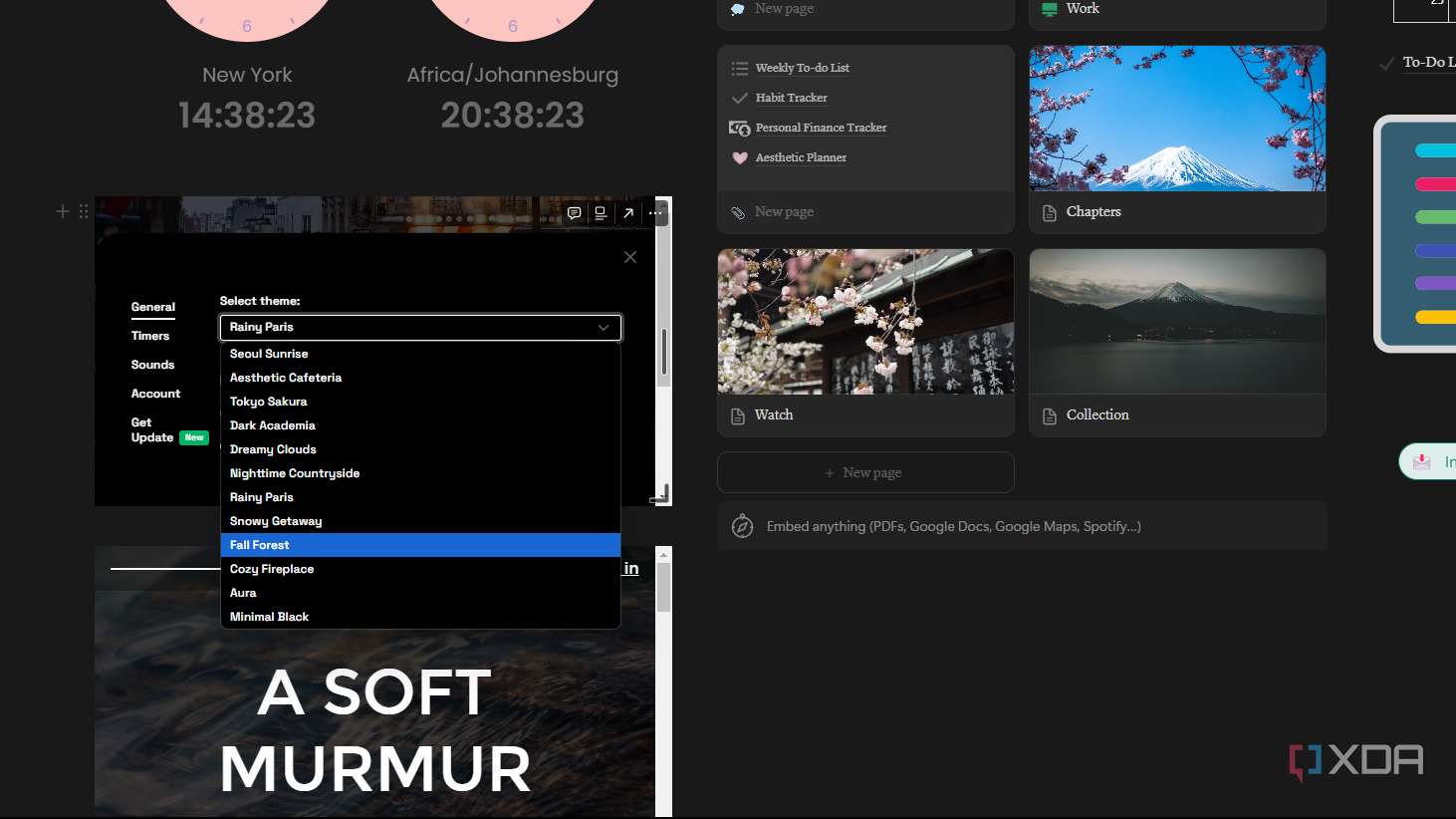
Task: Click the Personal Finance Tracker icon
Action: click(740, 128)
